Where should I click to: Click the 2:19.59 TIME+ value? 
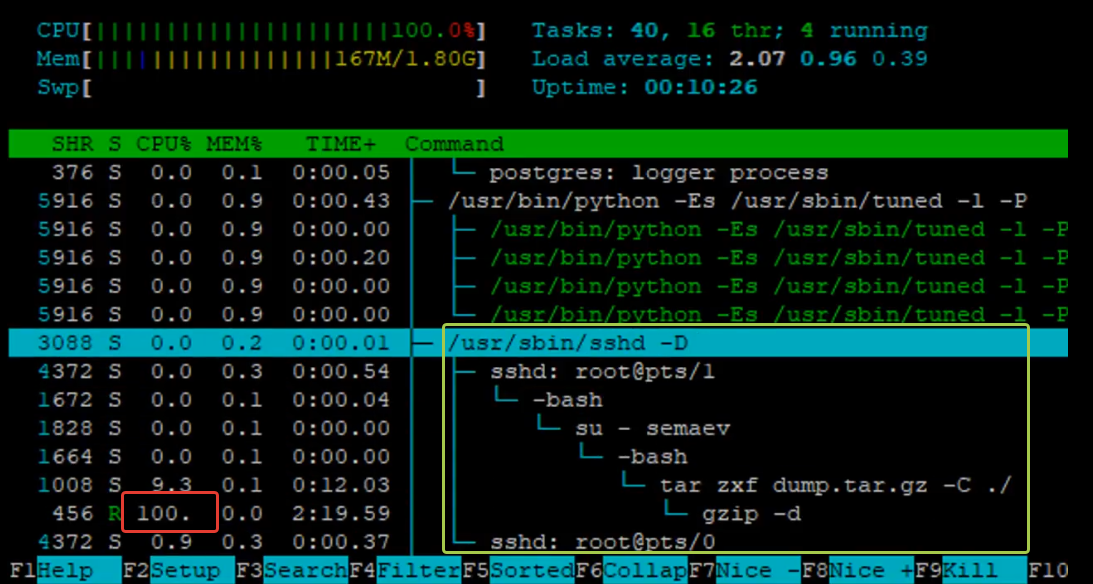coord(341,514)
